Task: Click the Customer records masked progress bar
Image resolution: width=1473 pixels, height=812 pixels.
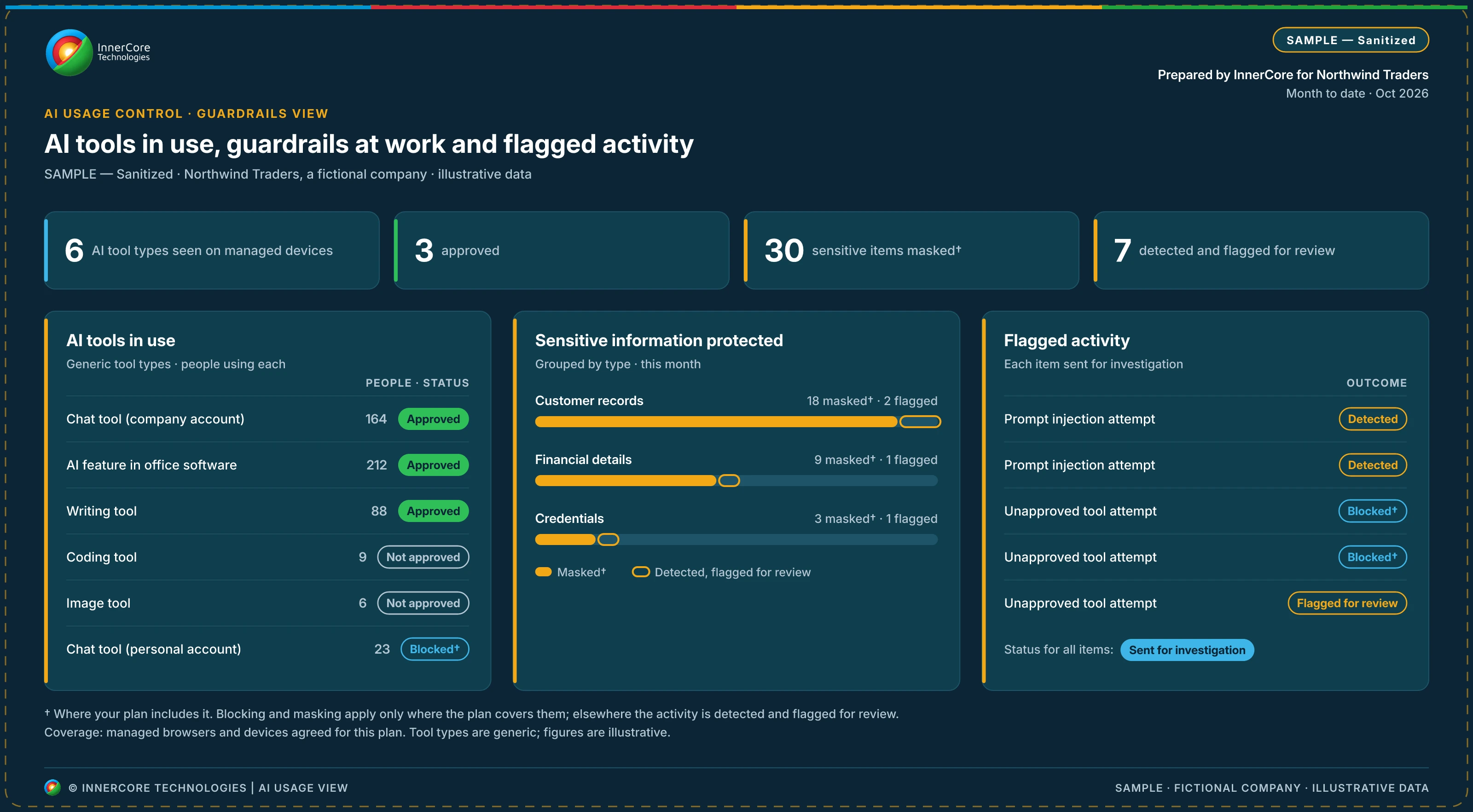Action: coord(716,422)
